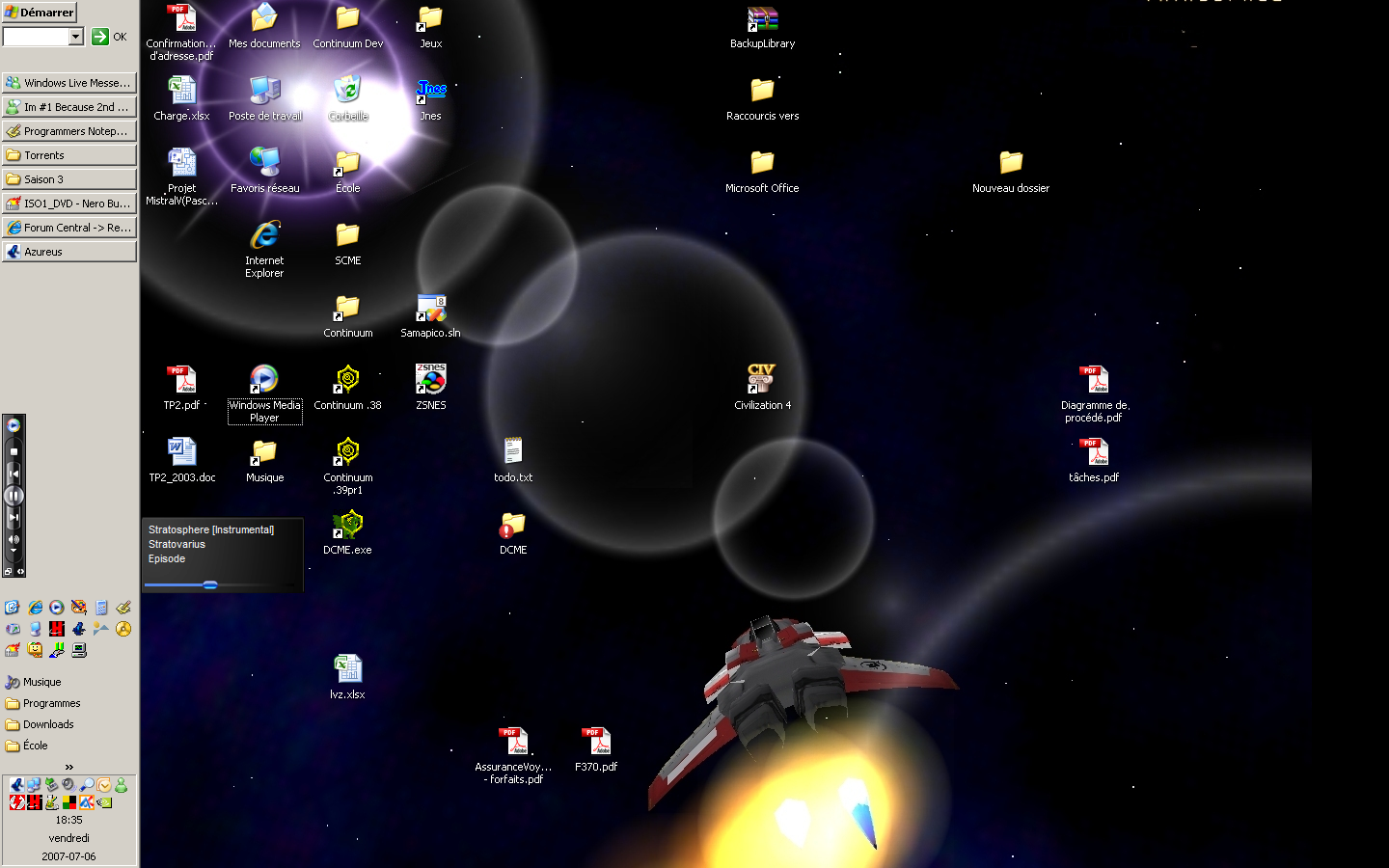
Task: Launch Calculator from quick launch icons
Action: click(x=101, y=608)
